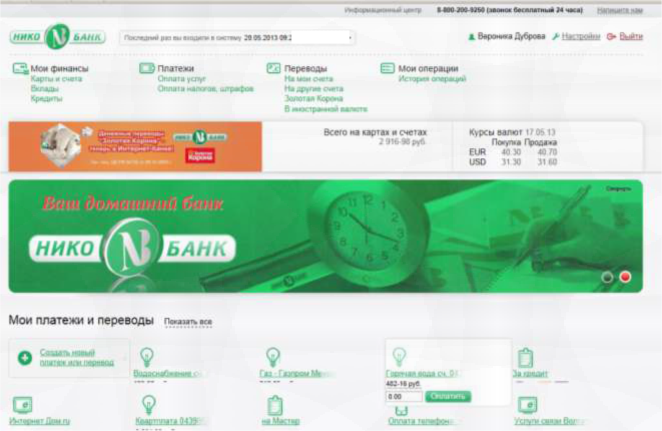Click the logout arrow icon
This screenshot has width=662, height=431.
pyautogui.click(x=611, y=37)
